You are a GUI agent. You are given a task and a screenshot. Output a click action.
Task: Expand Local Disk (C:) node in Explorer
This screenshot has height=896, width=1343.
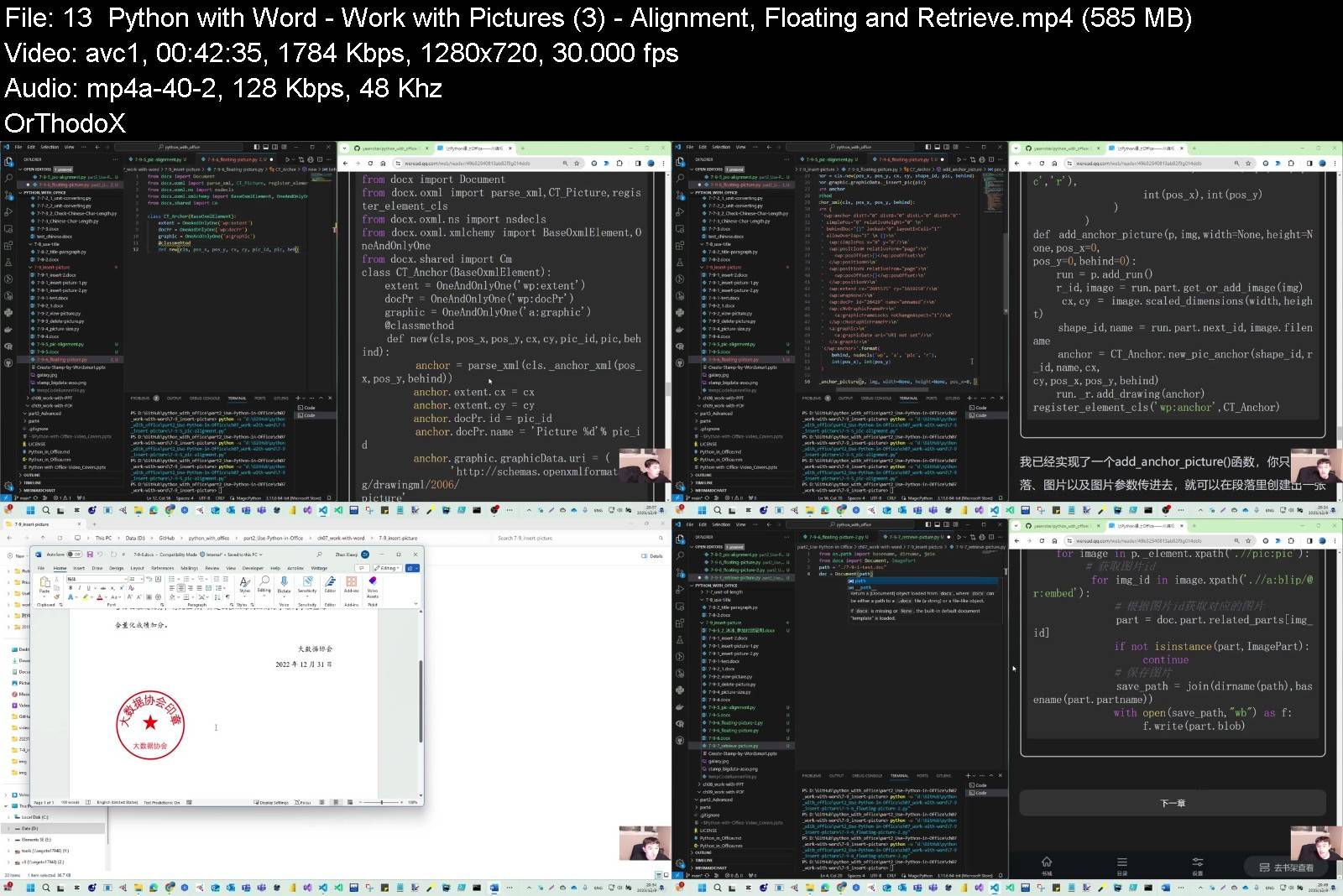coord(8,817)
